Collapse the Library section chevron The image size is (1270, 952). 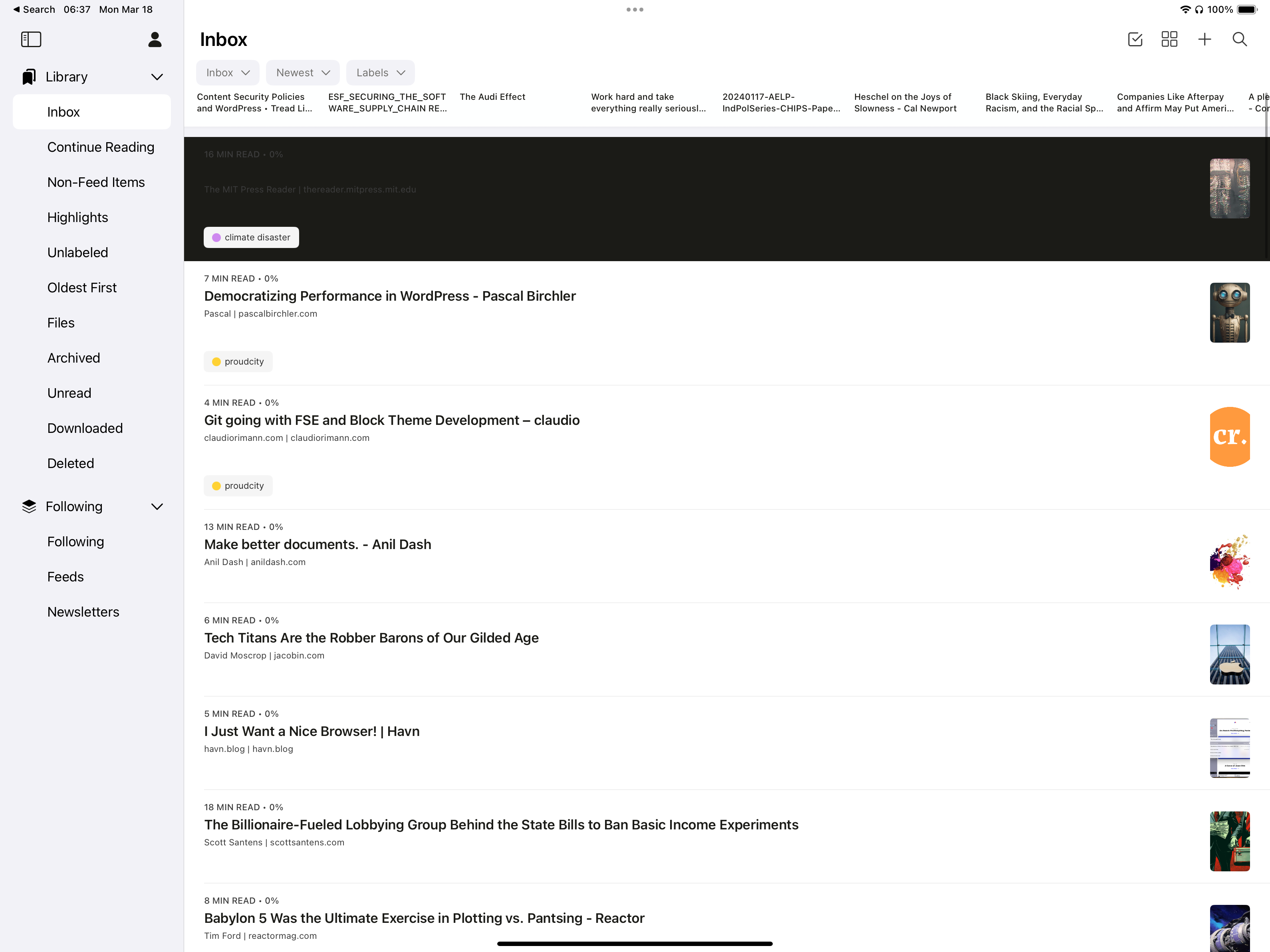157,77
